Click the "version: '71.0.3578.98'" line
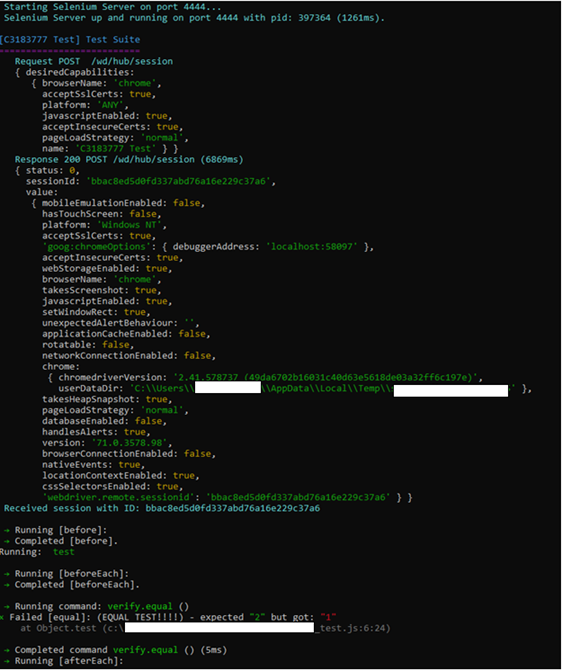 click(107, 443)
